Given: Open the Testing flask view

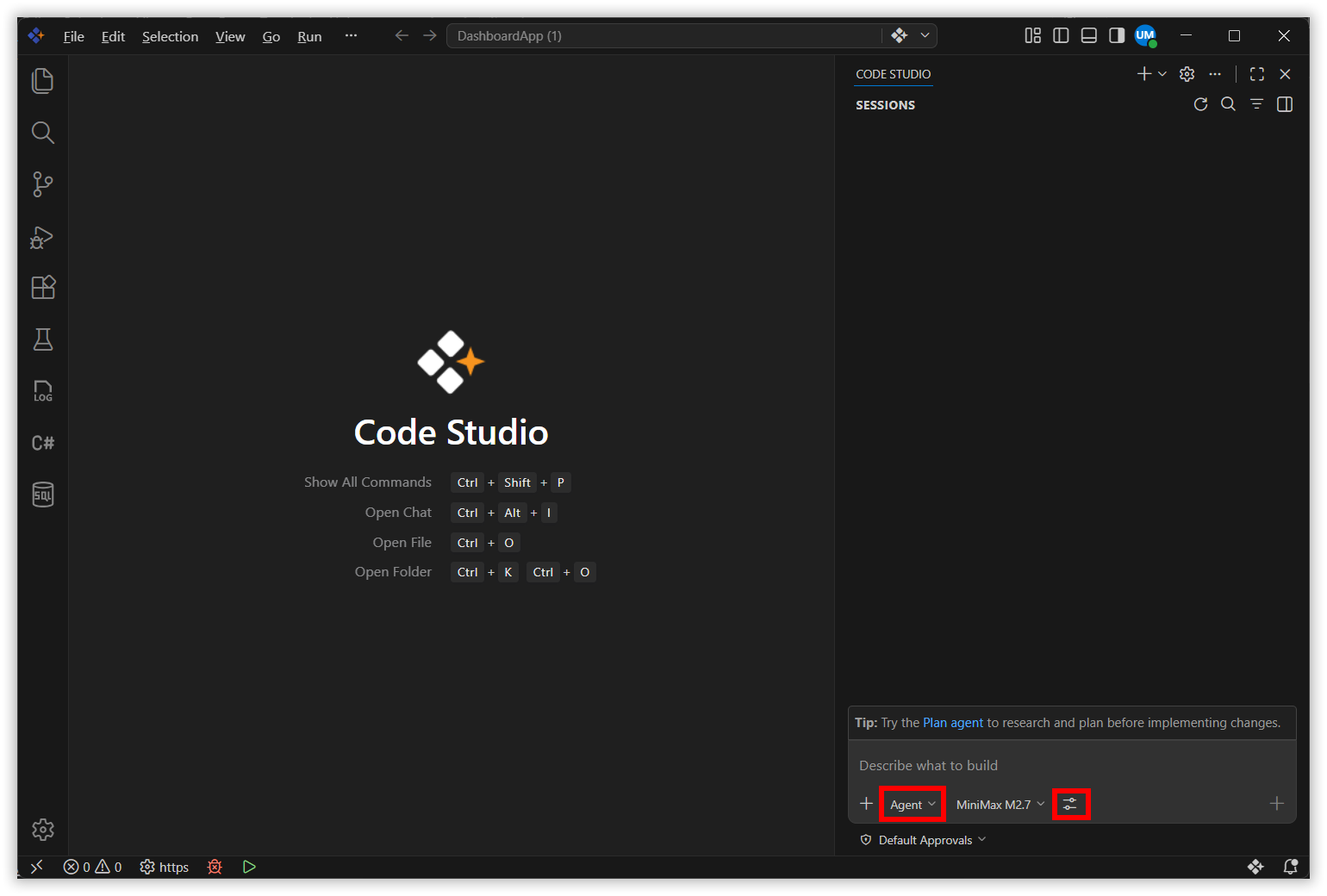Looking at the screenshot, I should (42, 339).
